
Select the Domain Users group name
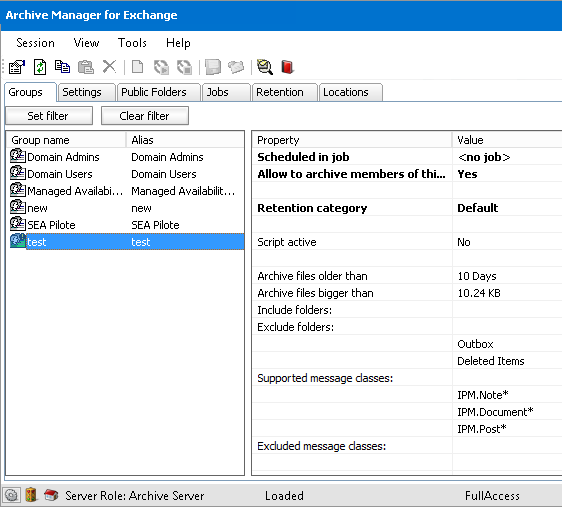tap(59, 174)
